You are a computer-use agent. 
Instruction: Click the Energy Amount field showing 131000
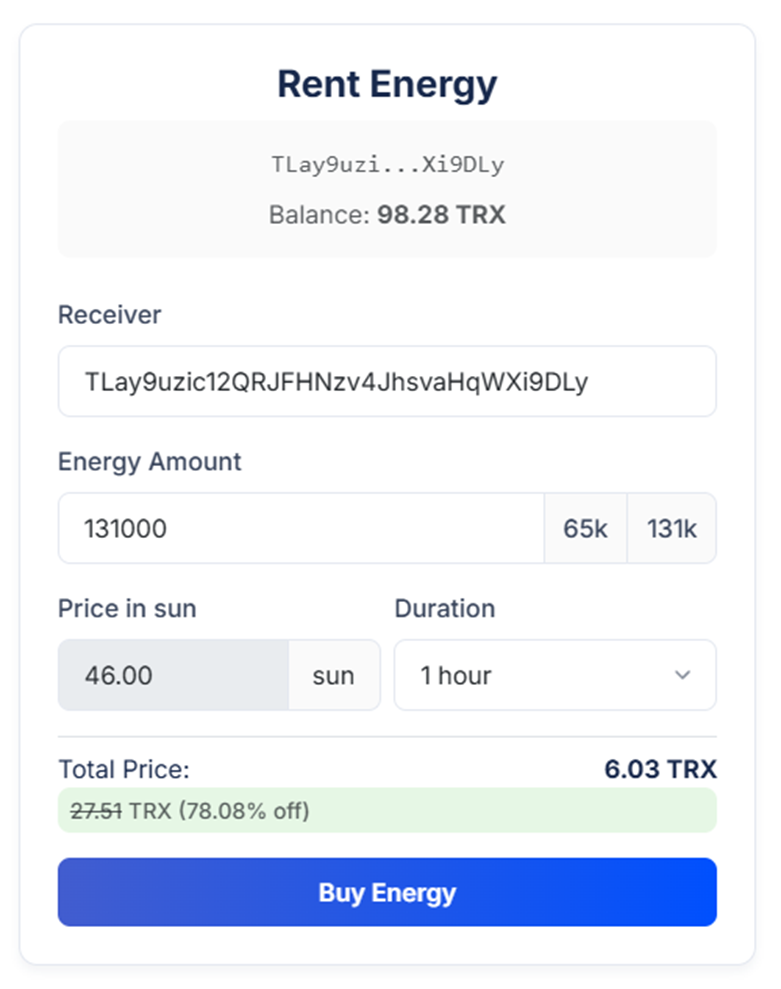click(x=302, y=529)
